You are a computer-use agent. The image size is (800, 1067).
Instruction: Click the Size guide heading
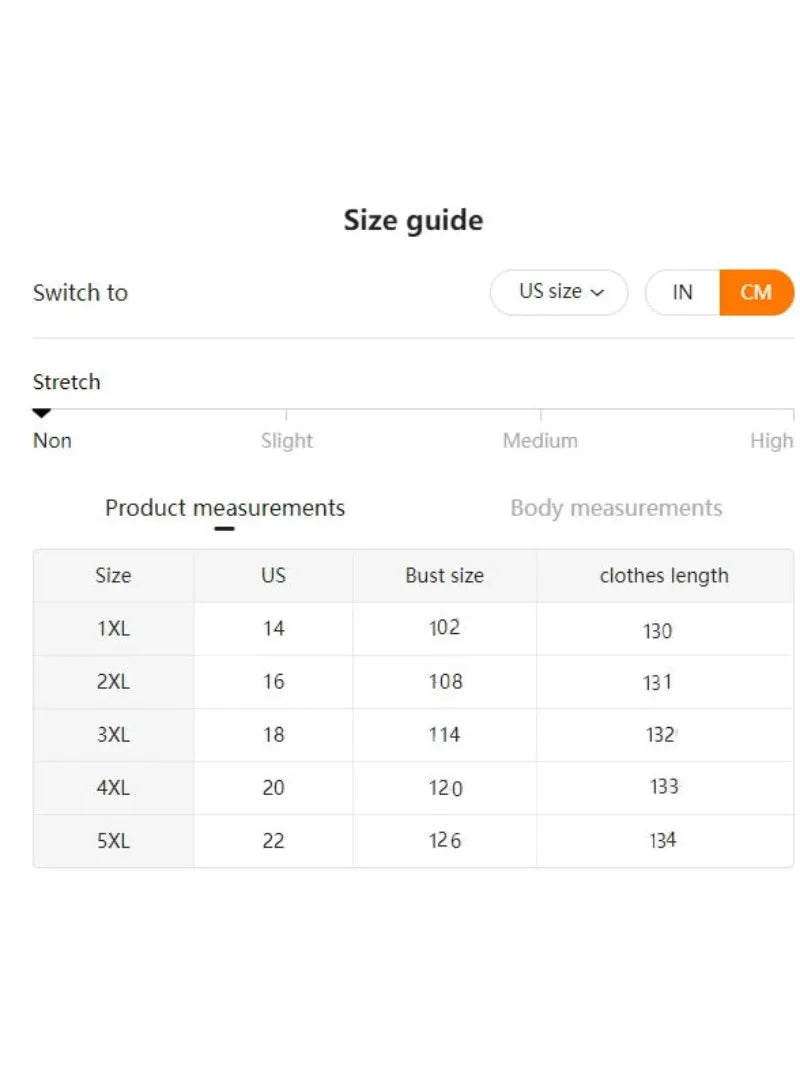tap(413, 220)
